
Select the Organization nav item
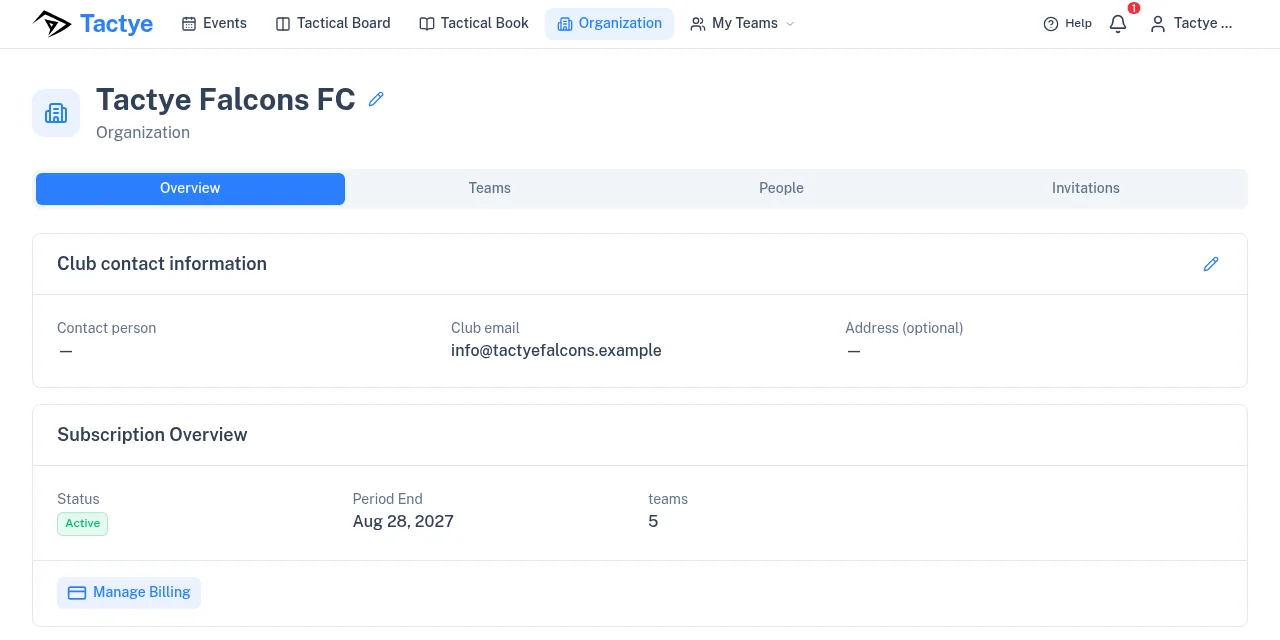pos(609,24)
